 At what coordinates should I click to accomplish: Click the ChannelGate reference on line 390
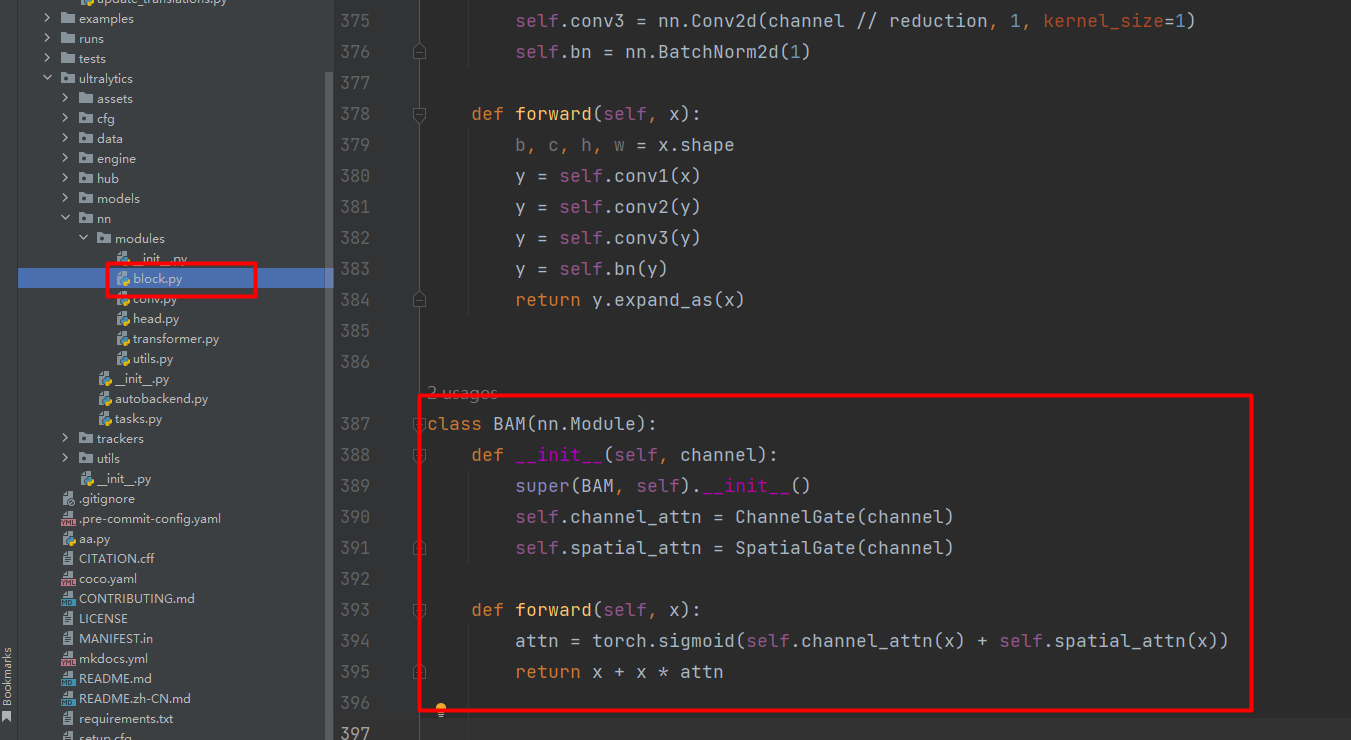click(795, 517)
